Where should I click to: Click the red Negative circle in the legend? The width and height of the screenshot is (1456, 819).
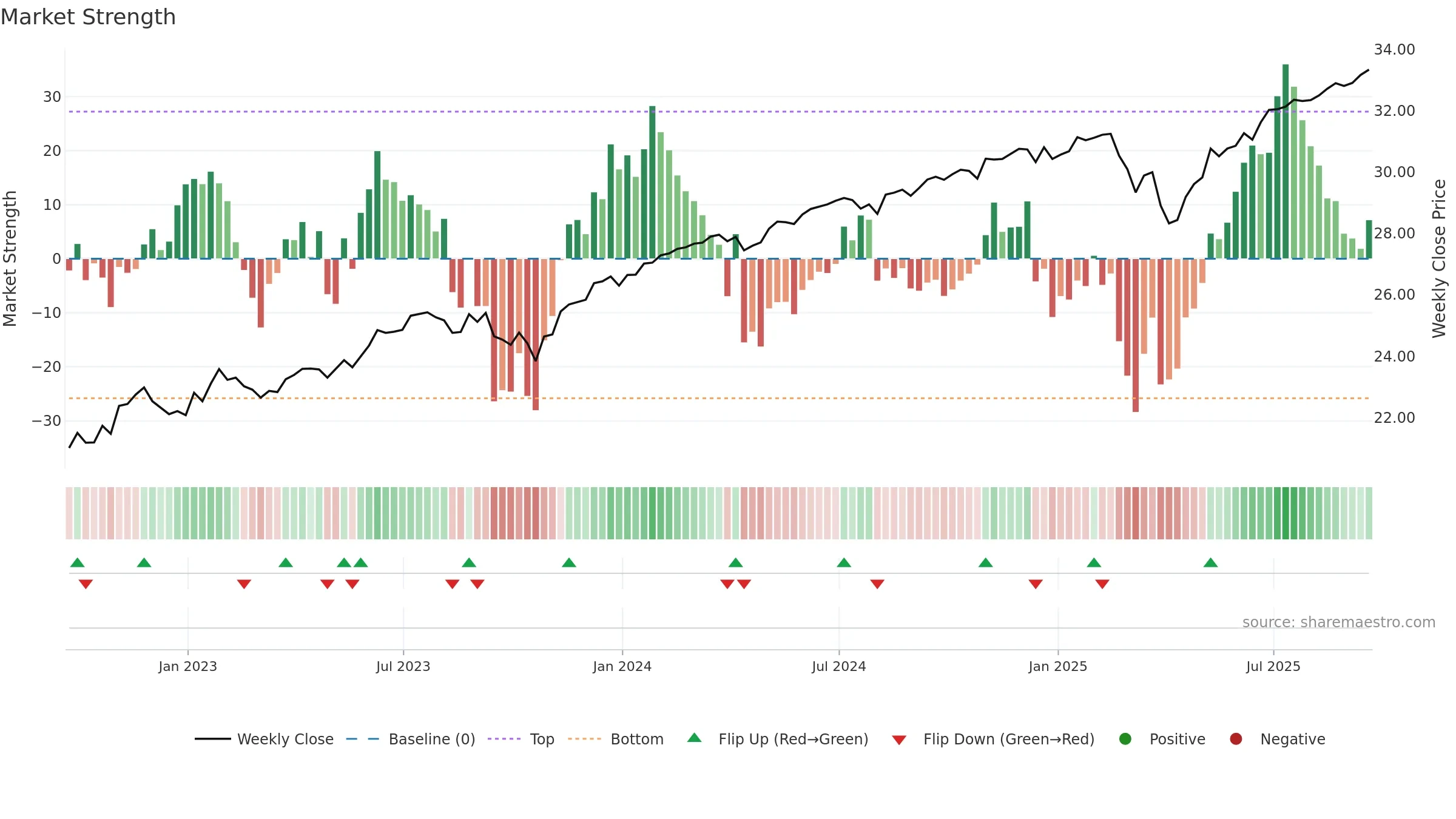click(1236, 739)
